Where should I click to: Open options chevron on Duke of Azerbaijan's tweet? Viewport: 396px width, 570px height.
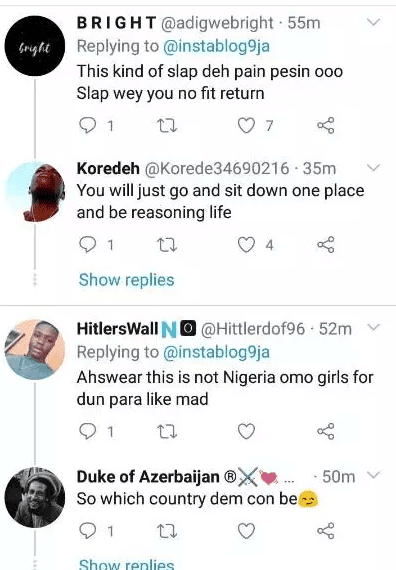[x=373, y=475]
